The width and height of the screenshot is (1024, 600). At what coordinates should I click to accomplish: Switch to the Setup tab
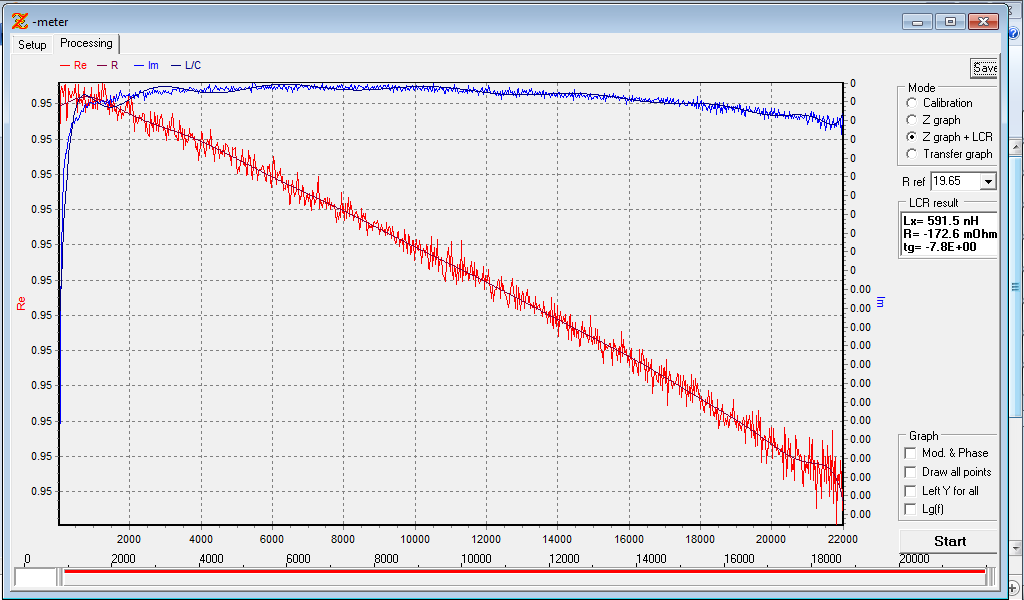point(32,44)
